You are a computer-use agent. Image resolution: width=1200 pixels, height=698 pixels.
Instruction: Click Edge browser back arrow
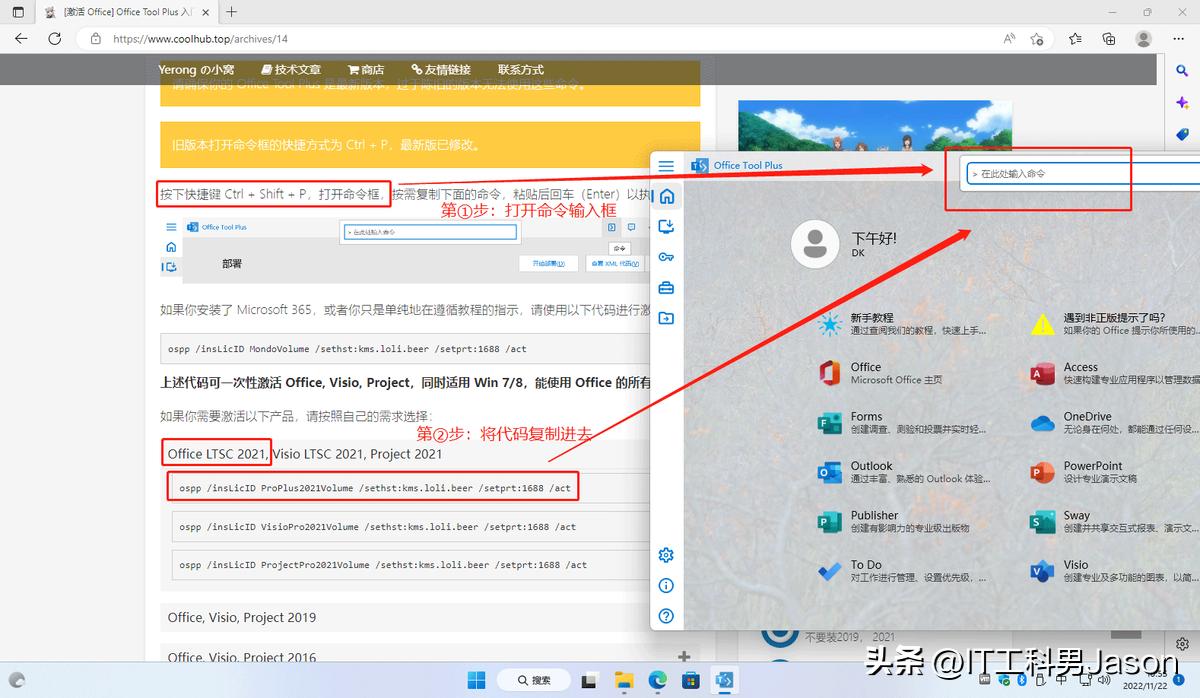point(22,39)
